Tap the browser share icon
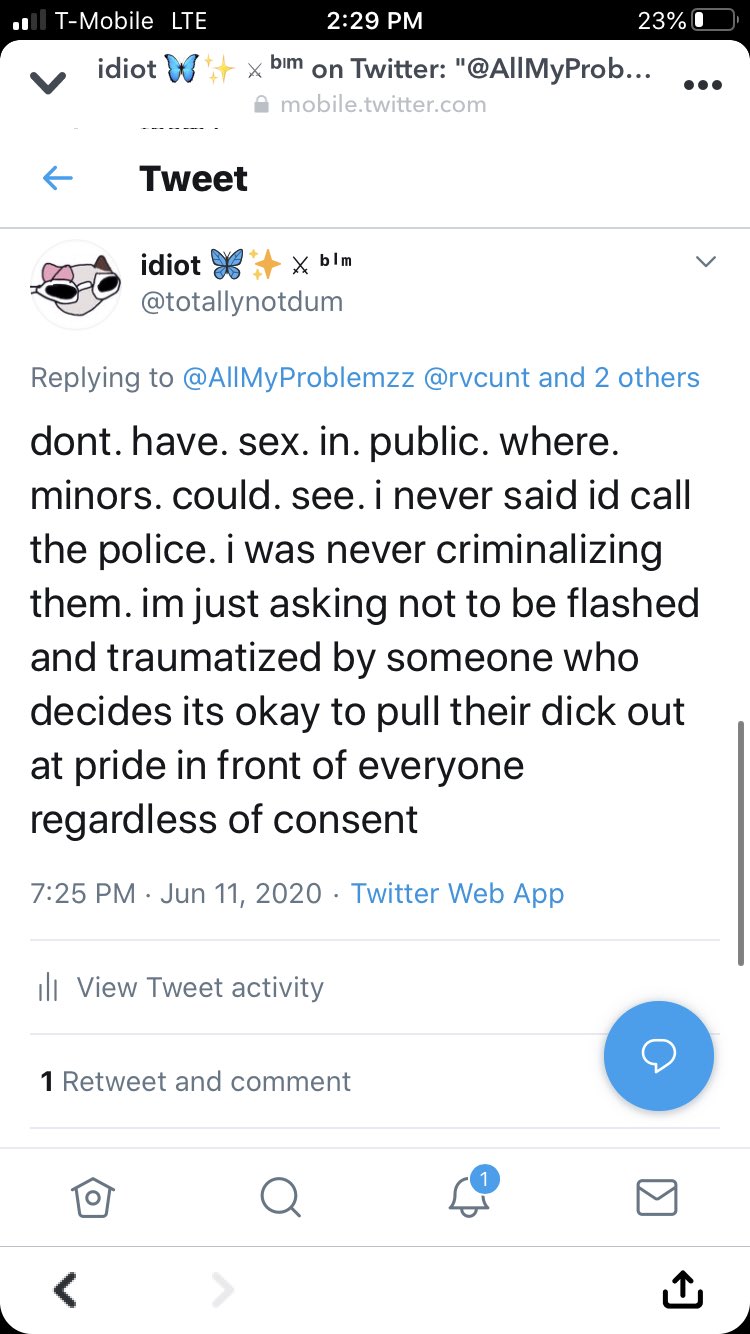The image size is (750, 1334). pyautogui.click(x=683, y=1290)
